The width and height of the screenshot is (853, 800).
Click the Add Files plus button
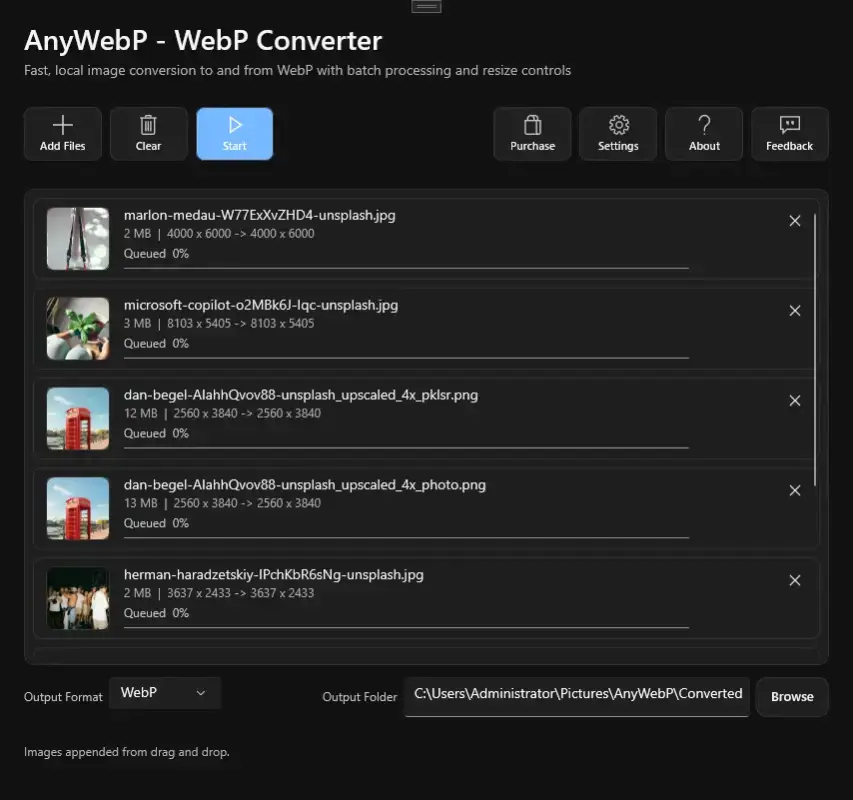(63, 134)
